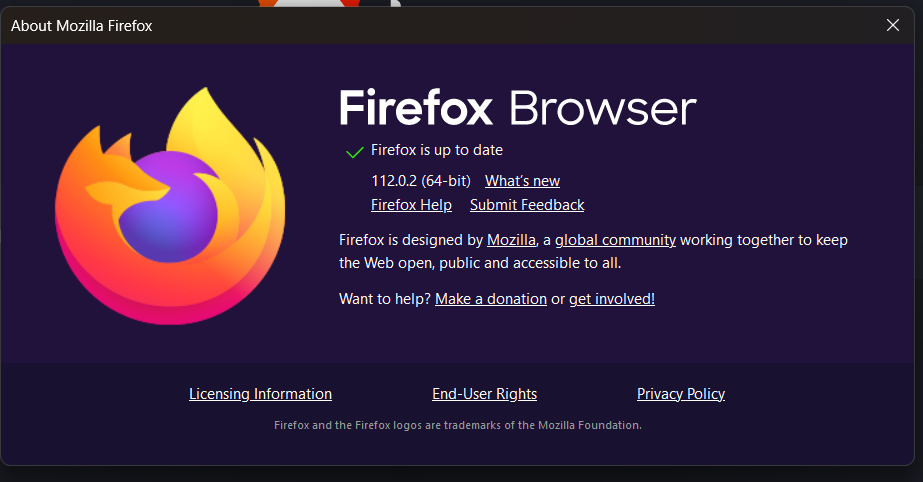Screen dimensions: 923x482
Task: Open the Privacy Policy link
Action: pyautogui.click(x=681, y=394)
